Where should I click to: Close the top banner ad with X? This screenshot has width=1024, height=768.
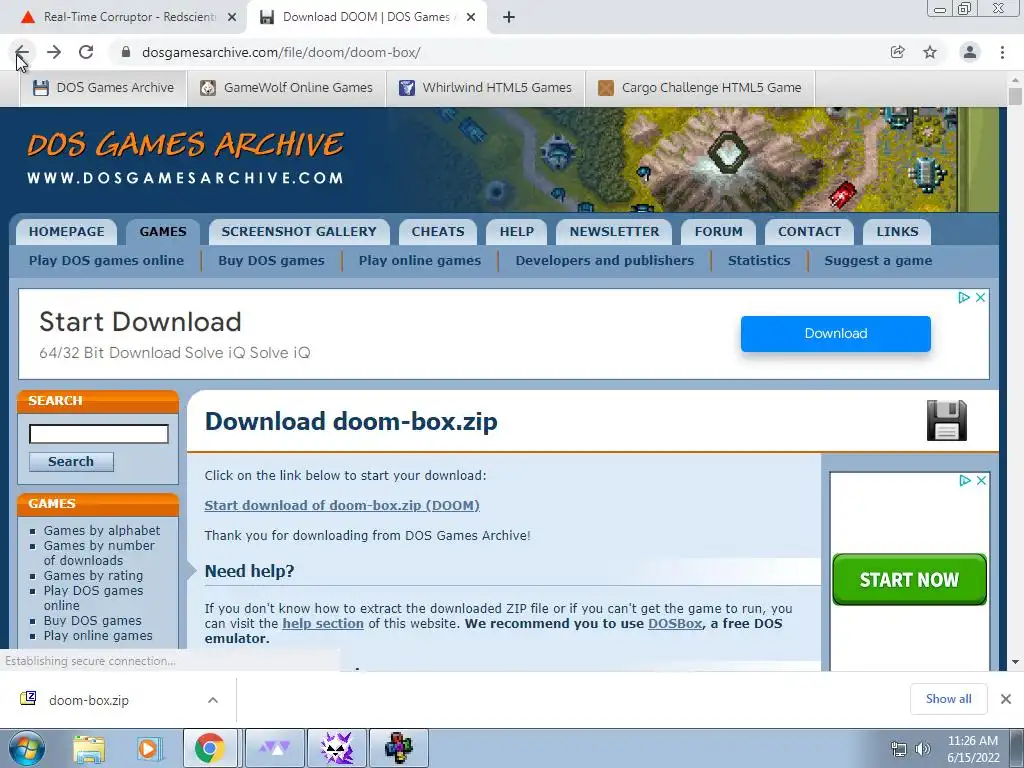click(980, 298)
